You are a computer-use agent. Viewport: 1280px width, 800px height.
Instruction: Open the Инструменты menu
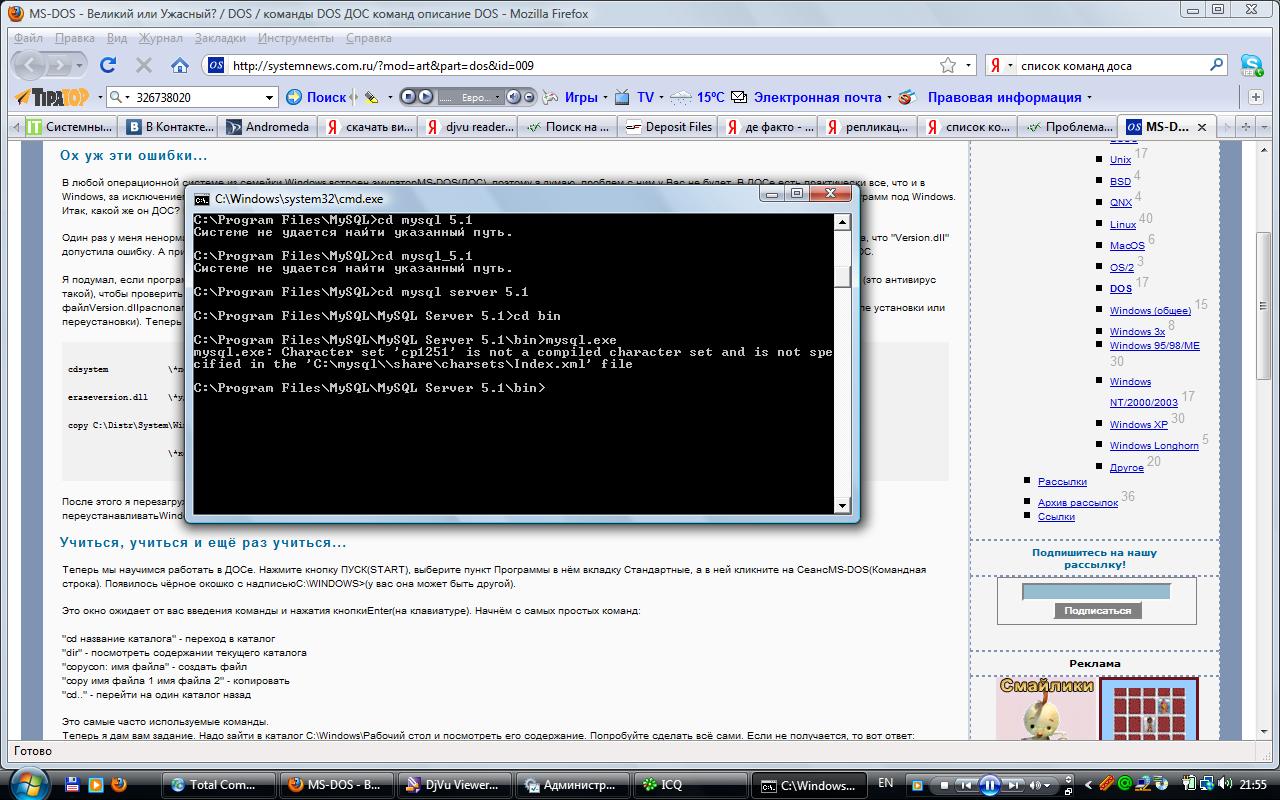click(x=295, y=38)
